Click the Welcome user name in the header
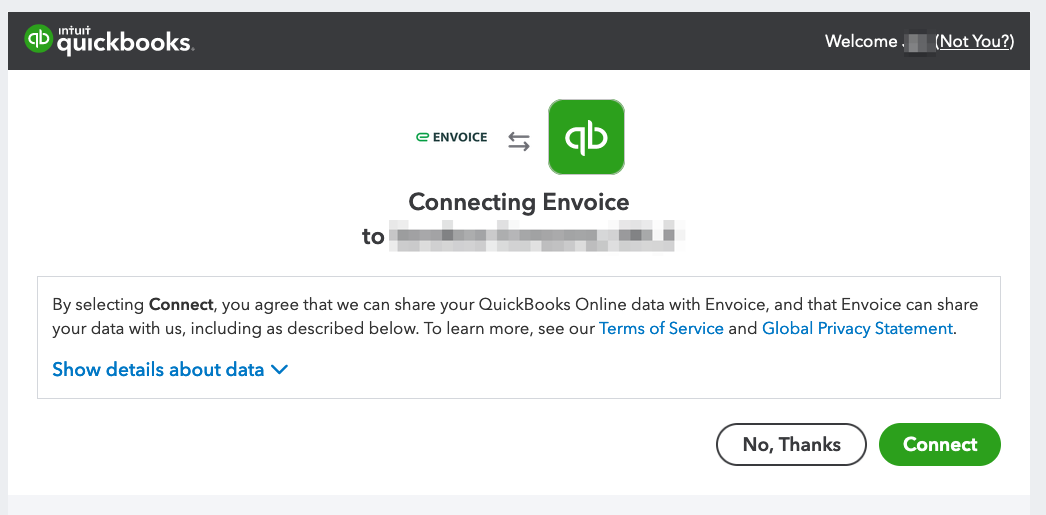The image size is (1046, 515). tap(918, 41)
